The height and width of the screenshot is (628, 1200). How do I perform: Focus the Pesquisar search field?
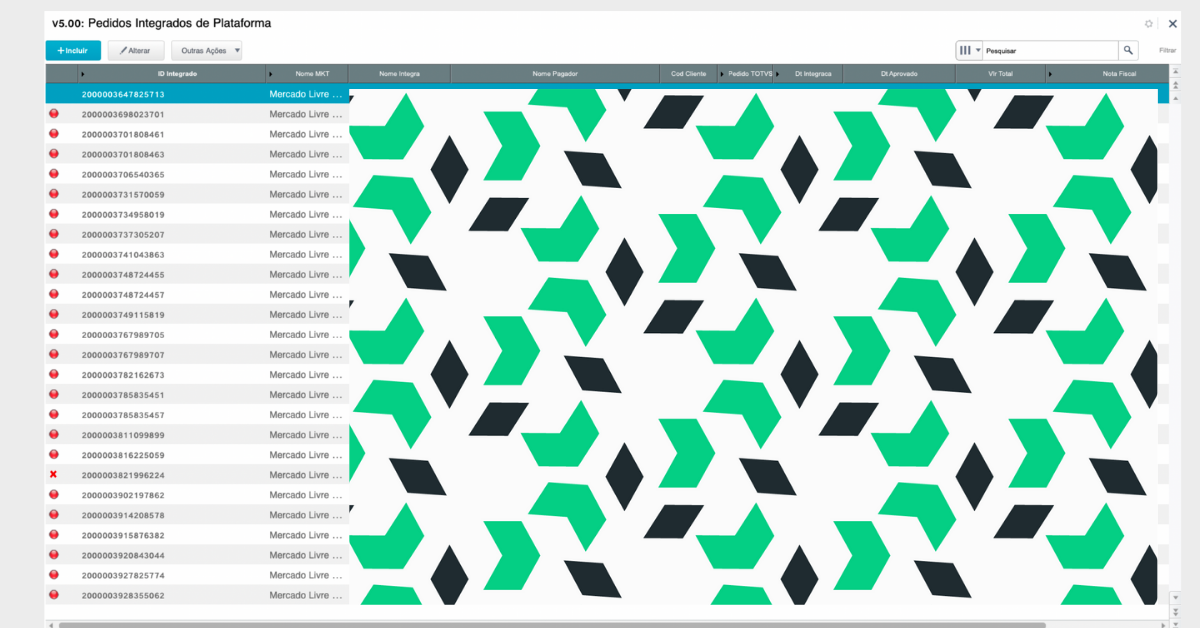1049,50
